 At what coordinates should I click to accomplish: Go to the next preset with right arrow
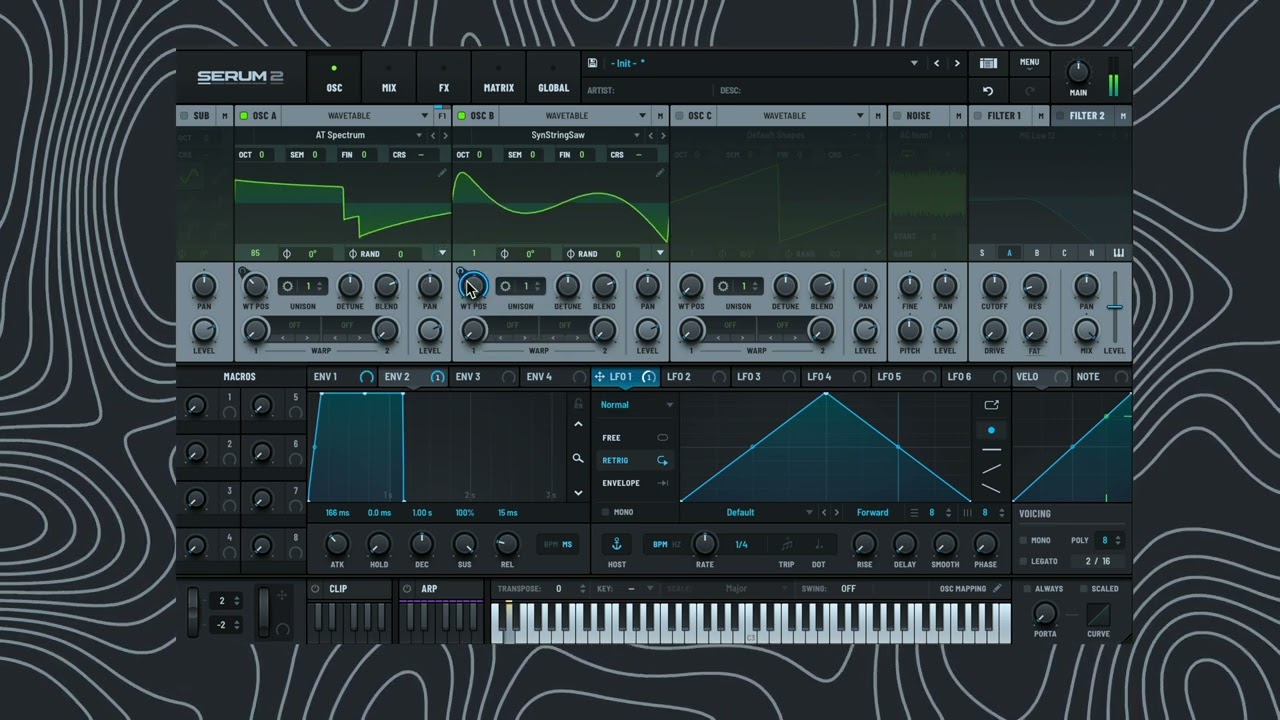[x=957, y=63]
